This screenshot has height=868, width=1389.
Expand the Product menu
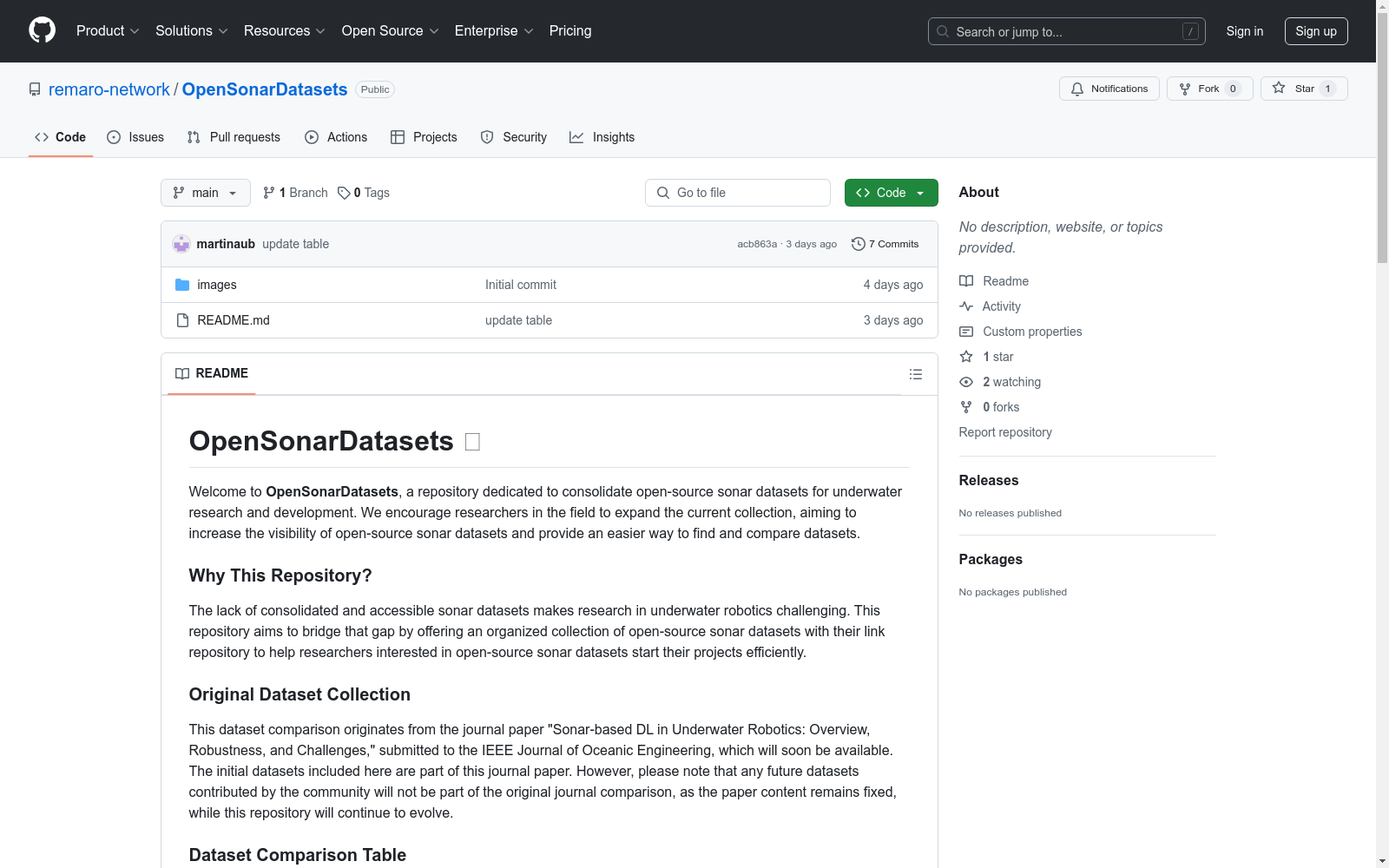click(108, 30)
